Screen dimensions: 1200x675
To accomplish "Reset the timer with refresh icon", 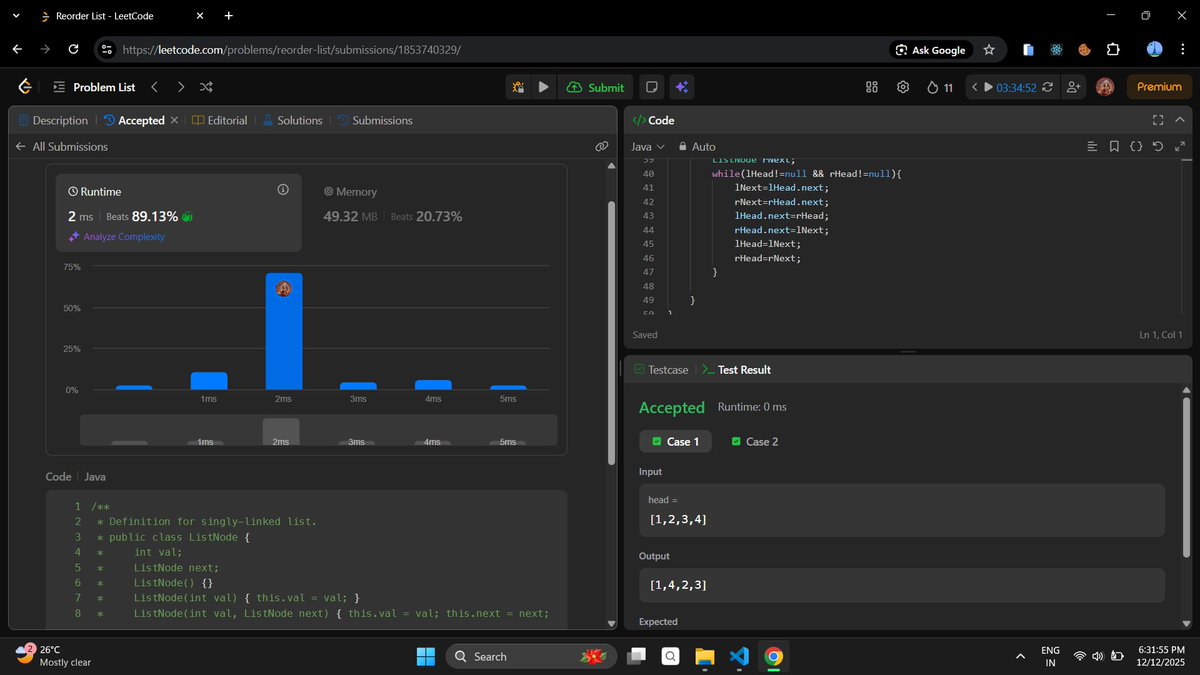I will (1048, 87).
